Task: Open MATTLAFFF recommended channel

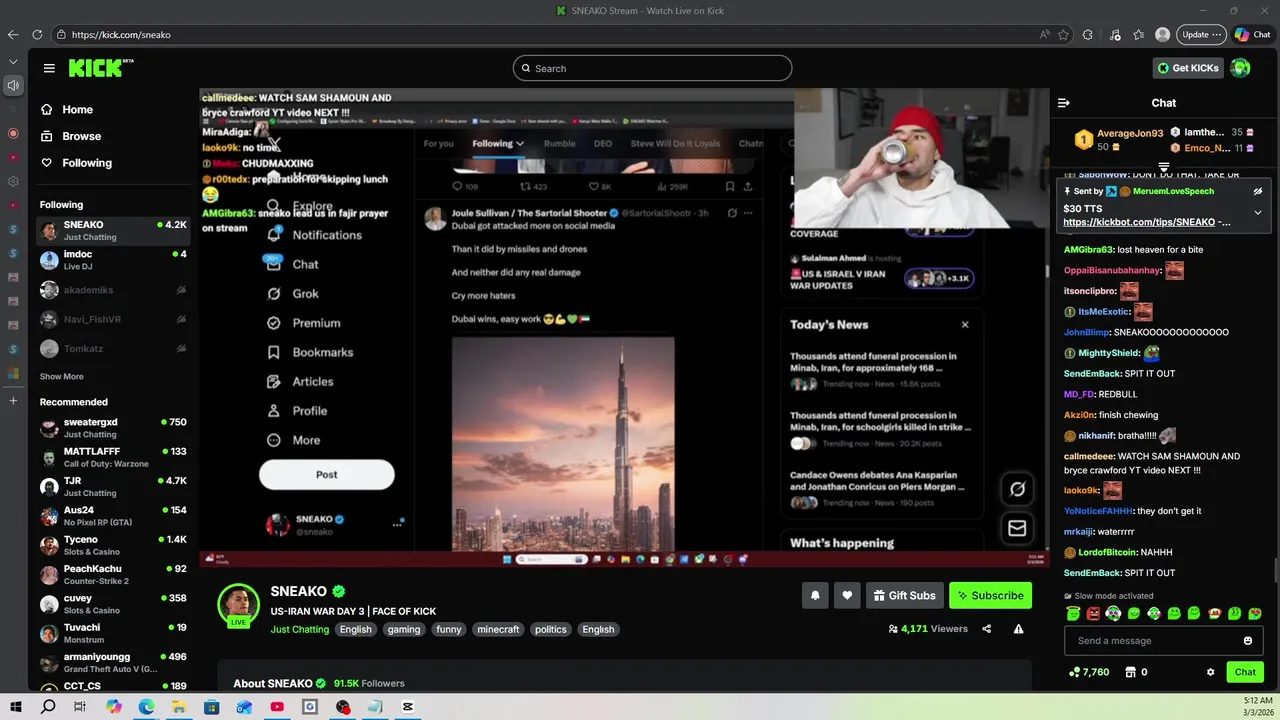Action: pyautogui.click(x=112, y=457)
